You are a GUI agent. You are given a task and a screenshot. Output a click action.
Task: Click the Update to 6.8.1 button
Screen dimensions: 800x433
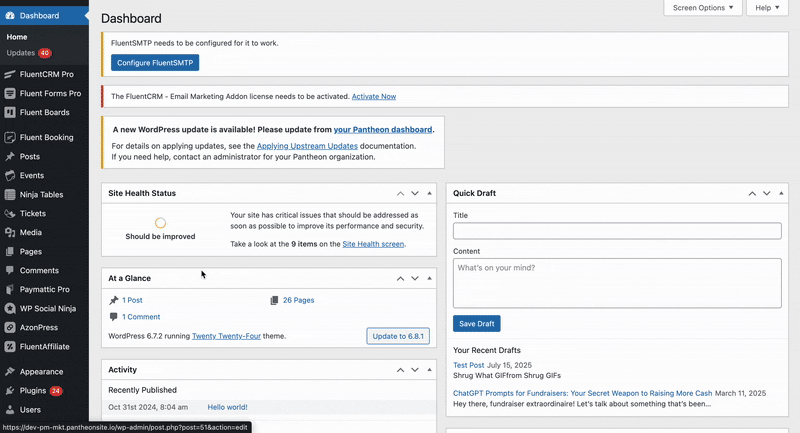(398, 336)
